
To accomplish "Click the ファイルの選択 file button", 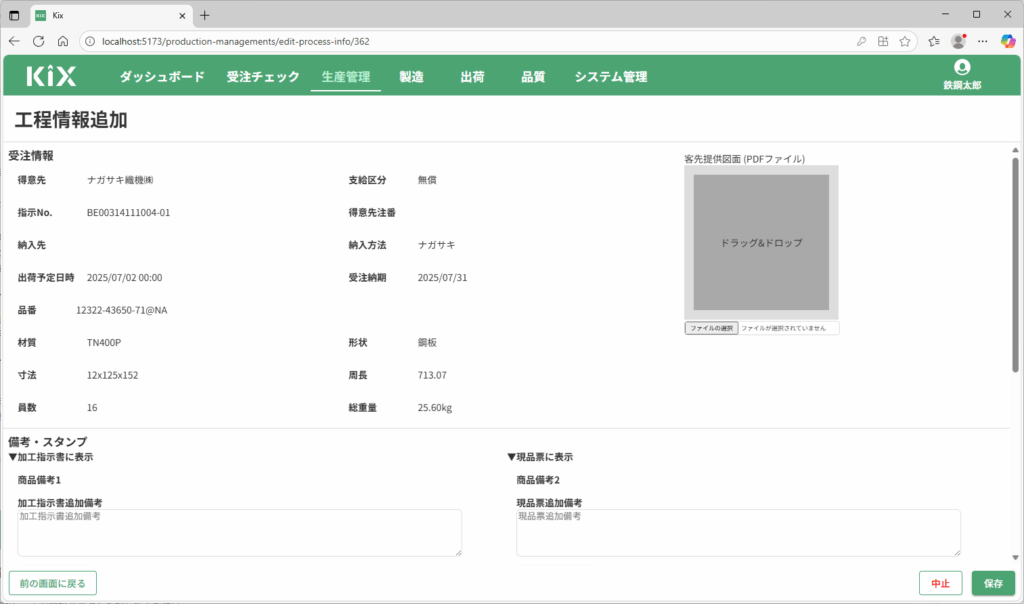I will [711, 328].
